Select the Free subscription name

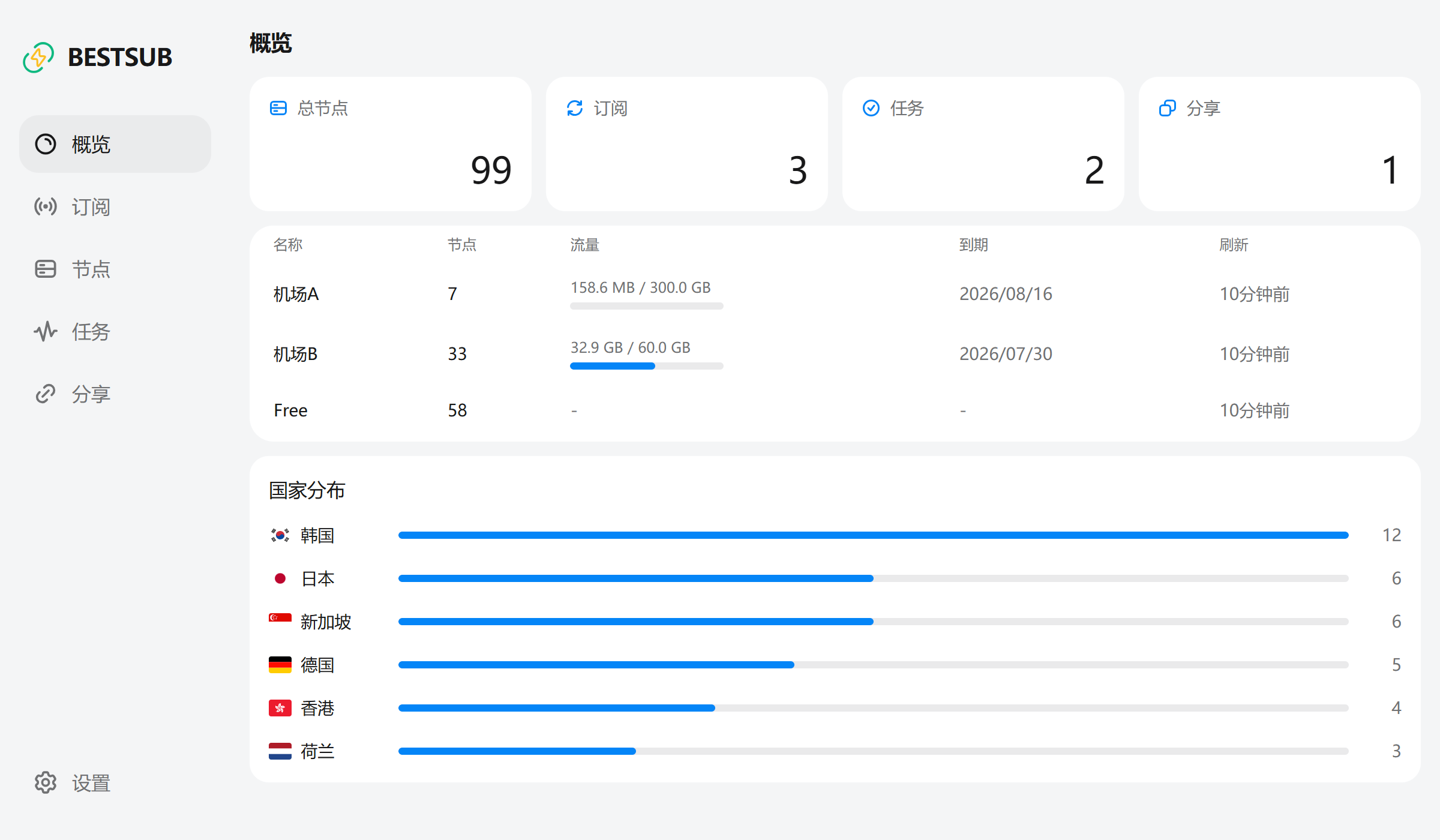(290, 410)
